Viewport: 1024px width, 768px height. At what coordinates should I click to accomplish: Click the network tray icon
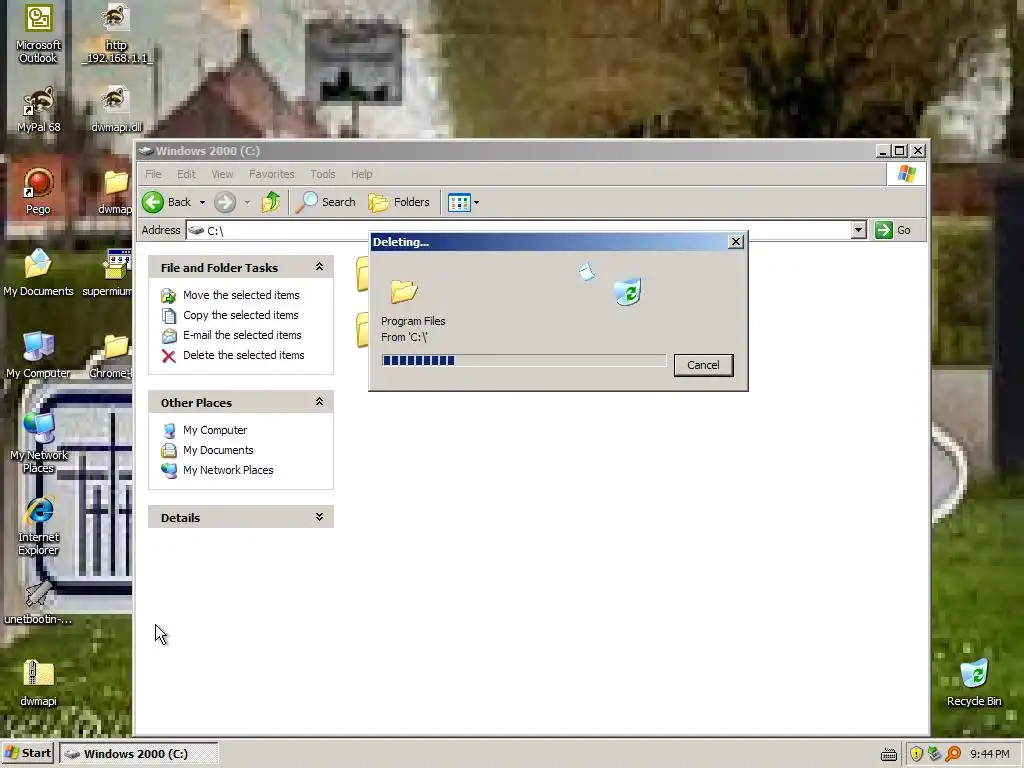(935, 754)
